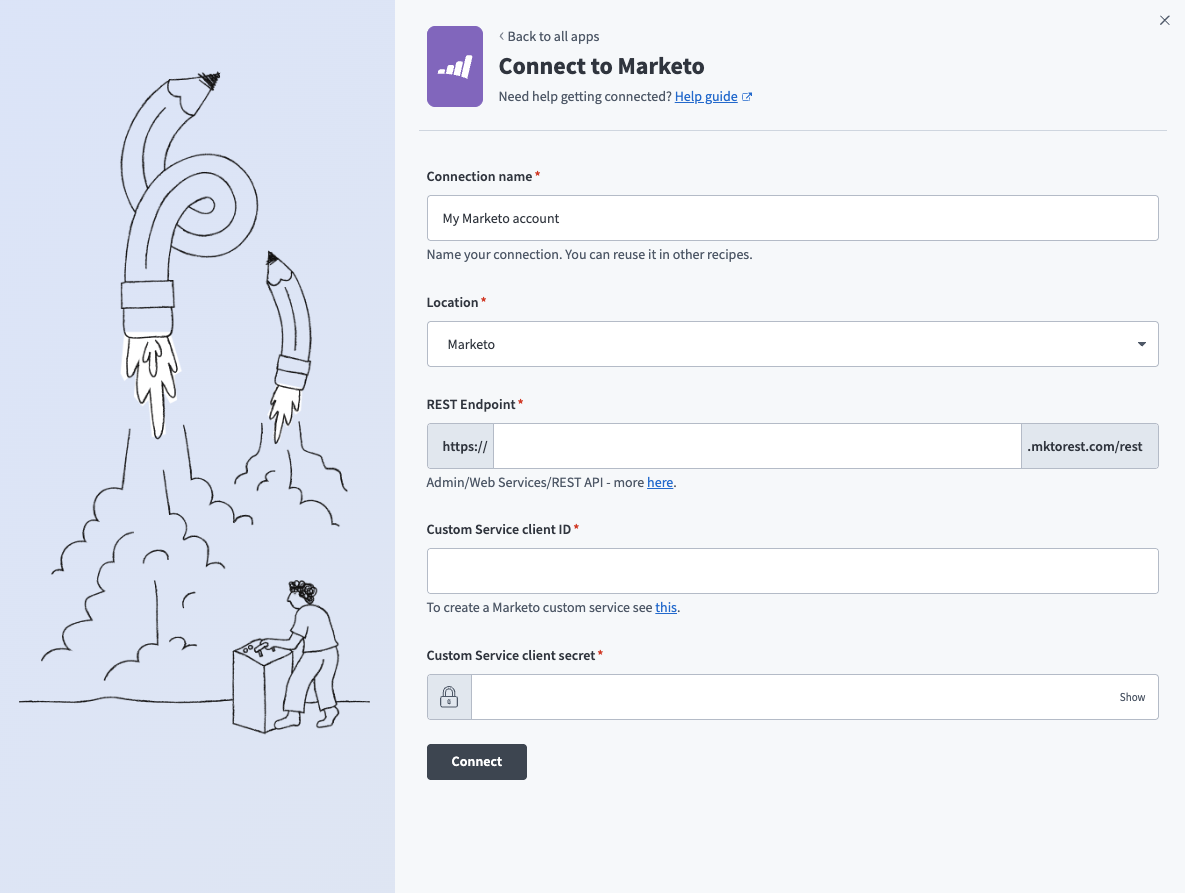
Task: Go back to all apps
Action: coord(552,36)
